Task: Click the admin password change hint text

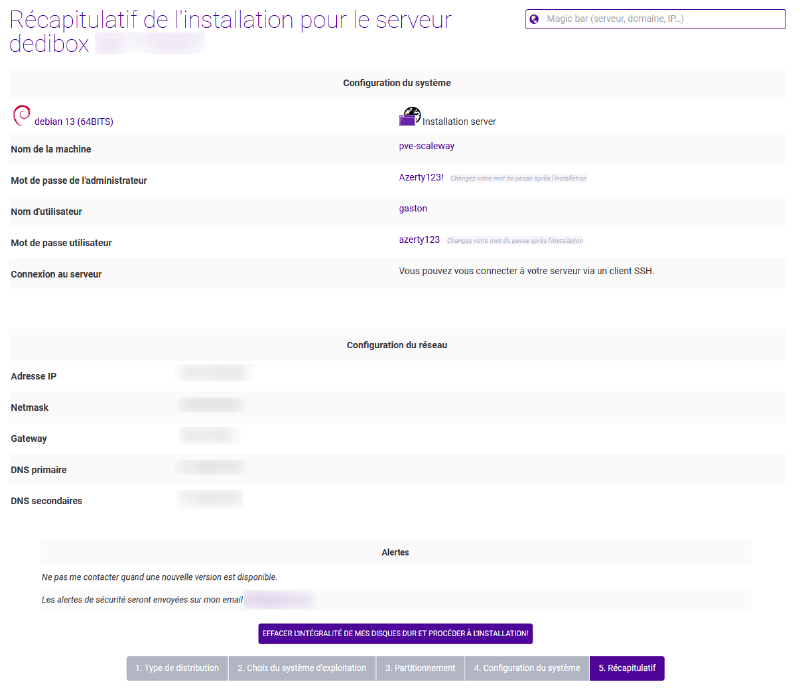Action: [517, 177]
